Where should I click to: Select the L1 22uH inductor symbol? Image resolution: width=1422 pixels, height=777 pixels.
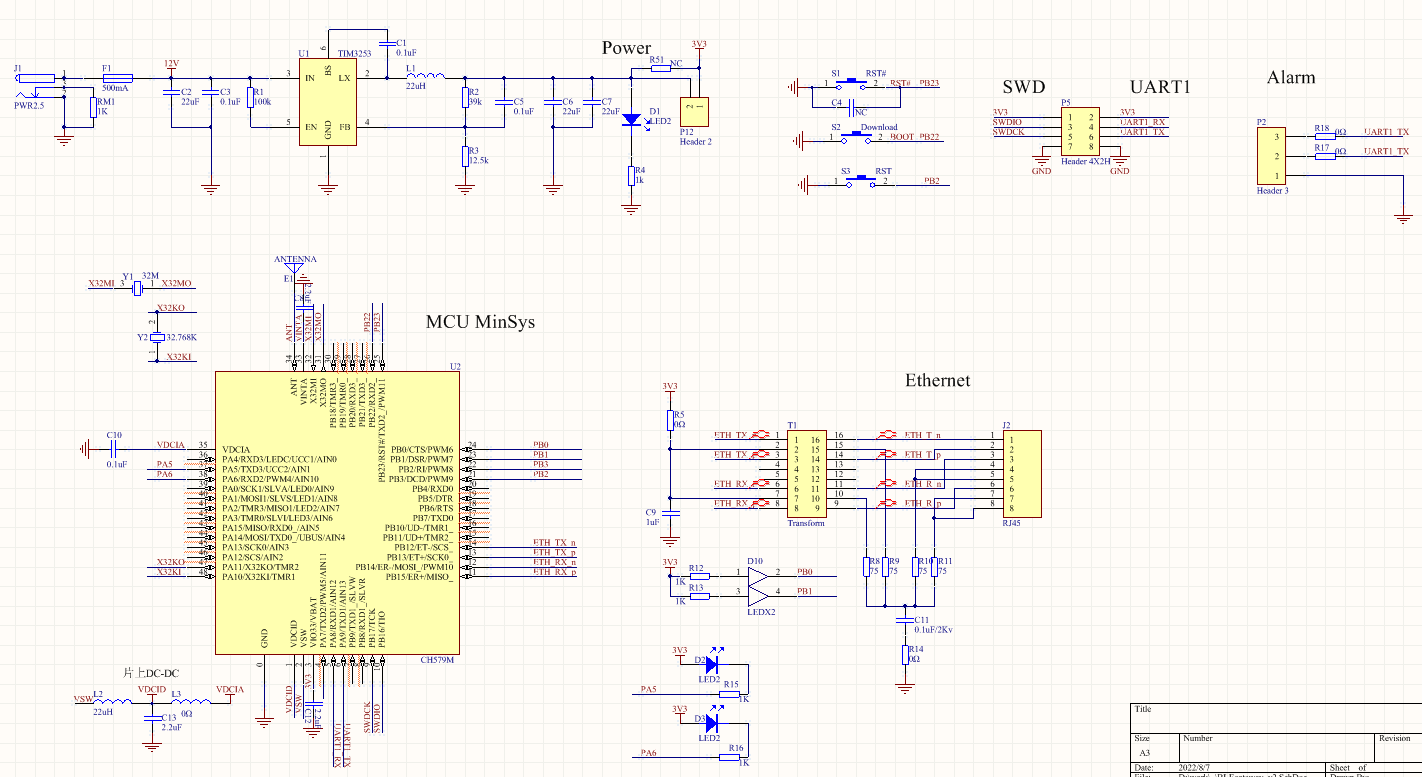pos(426,75)
